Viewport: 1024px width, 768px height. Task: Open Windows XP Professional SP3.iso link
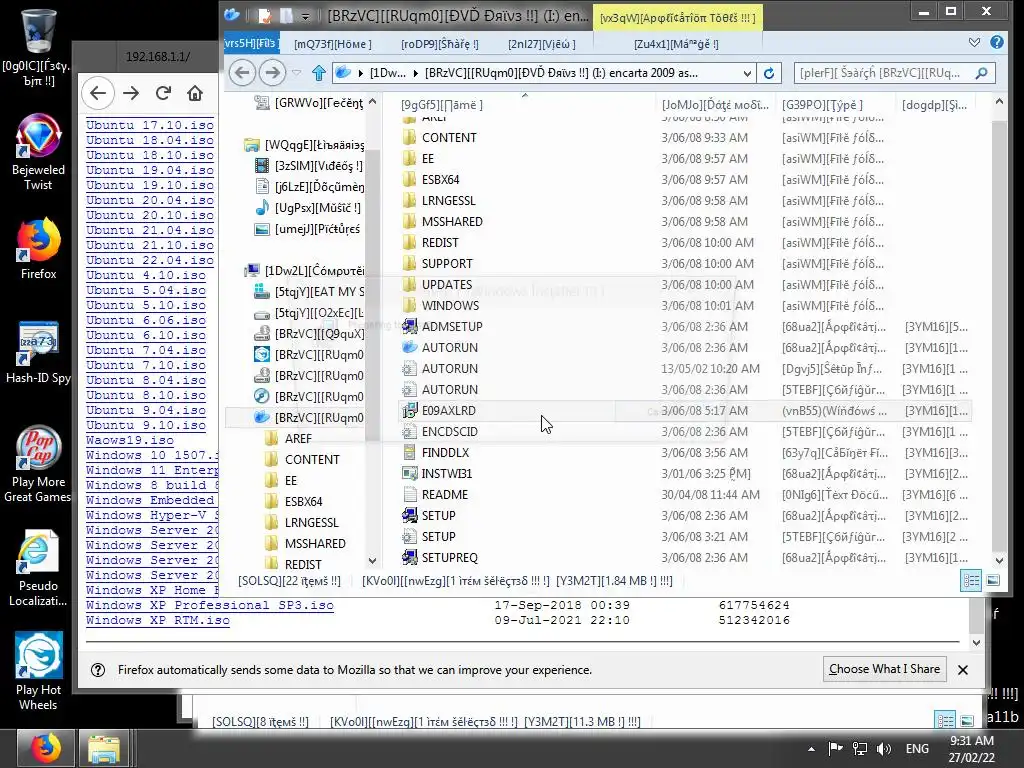(x=210, y=605)
